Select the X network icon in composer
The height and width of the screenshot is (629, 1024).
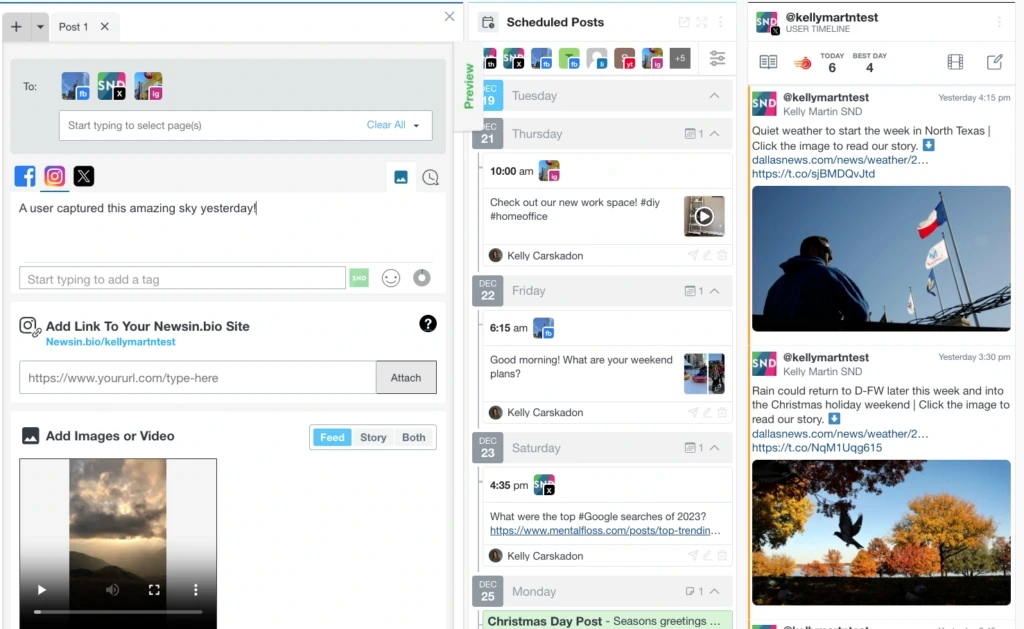tap(84, 177)
